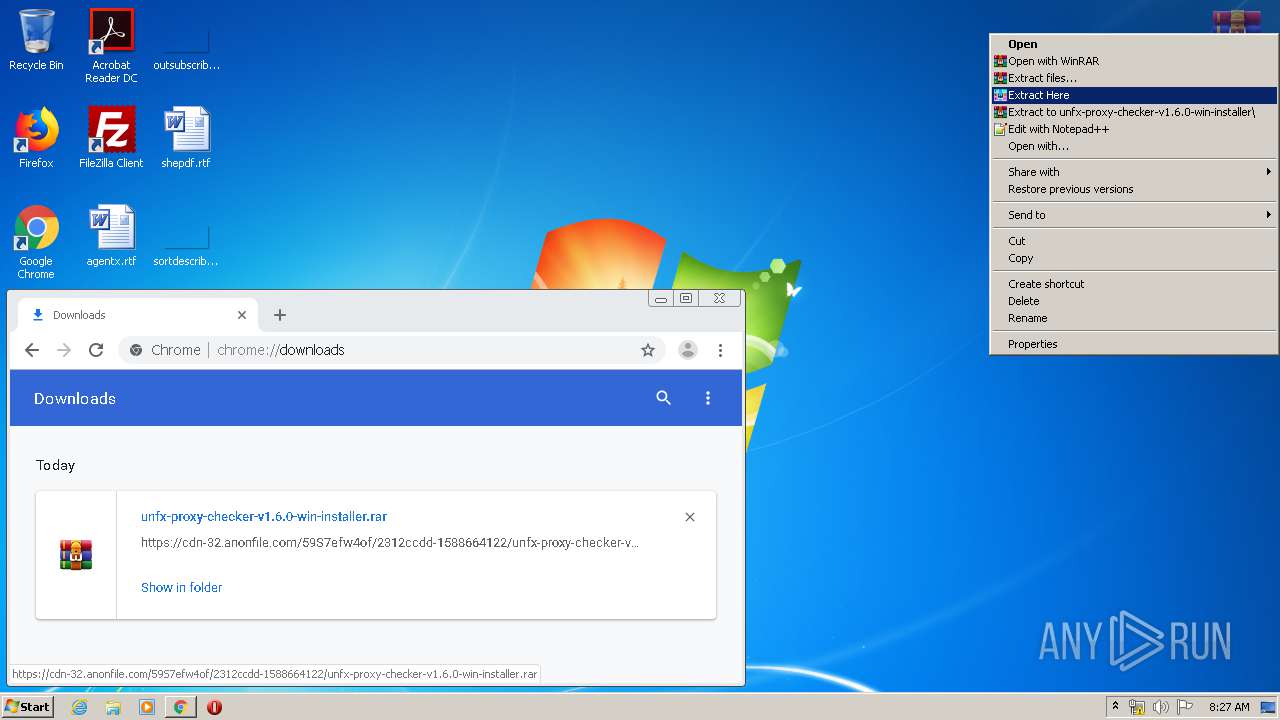Open Google Chrome desktop shortcut
The height and width of the screenshot is (720, 1280).
pyautogui.click(x=36, y=242)
